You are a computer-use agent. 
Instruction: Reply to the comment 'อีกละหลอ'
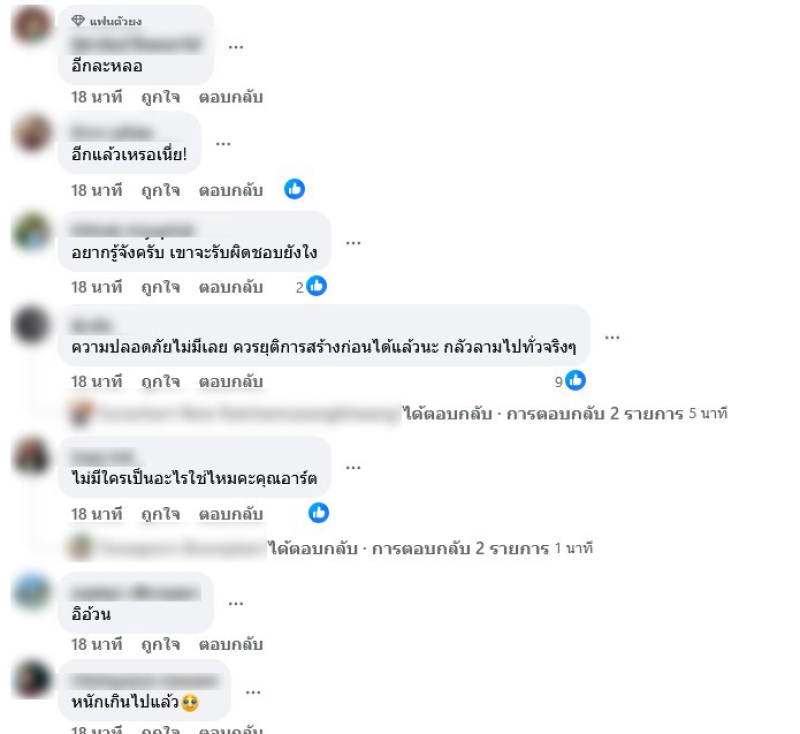(x=231, y=97)
